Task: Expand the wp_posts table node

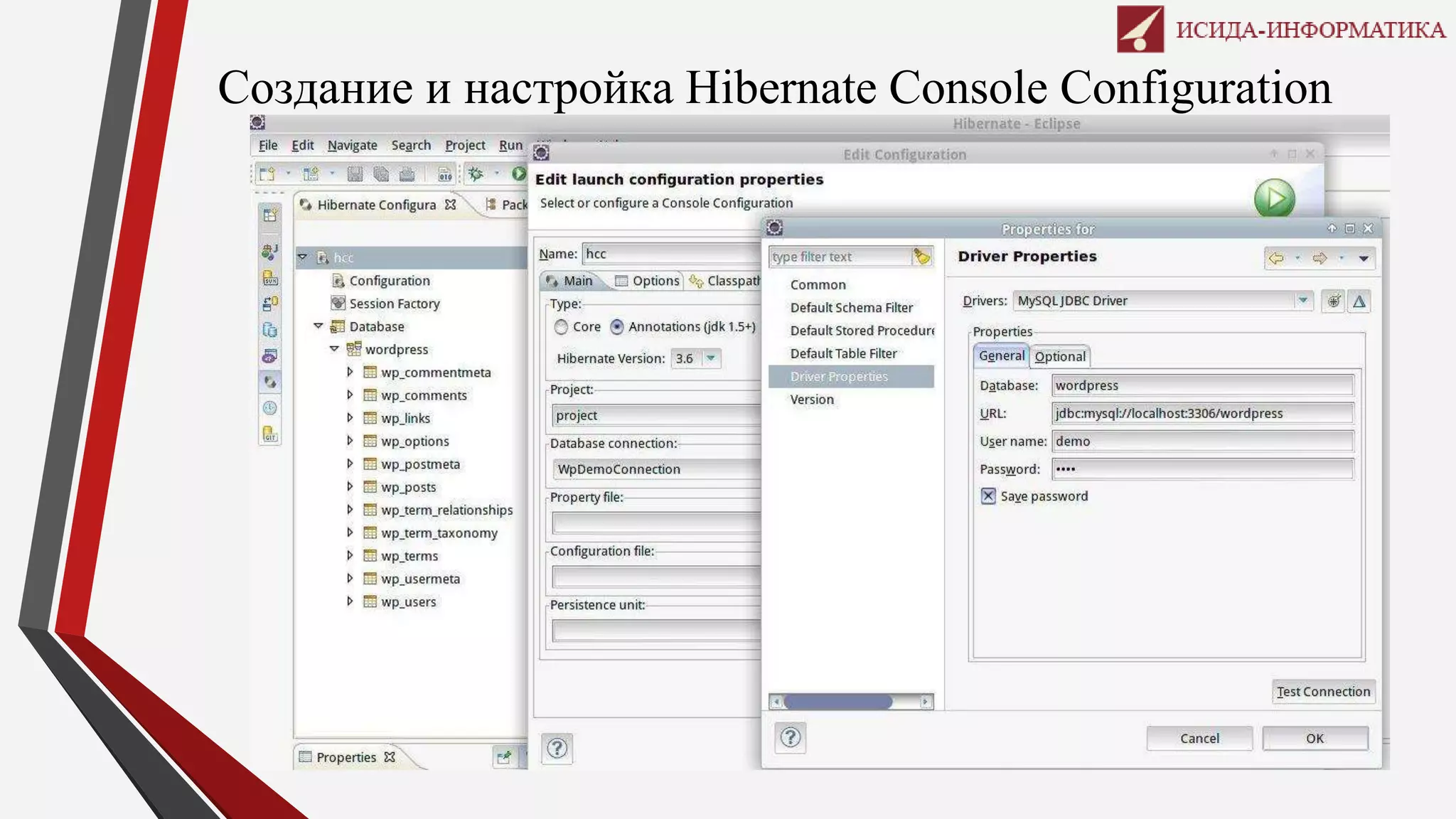Action: pyautogui.click(x=350, y=486)
